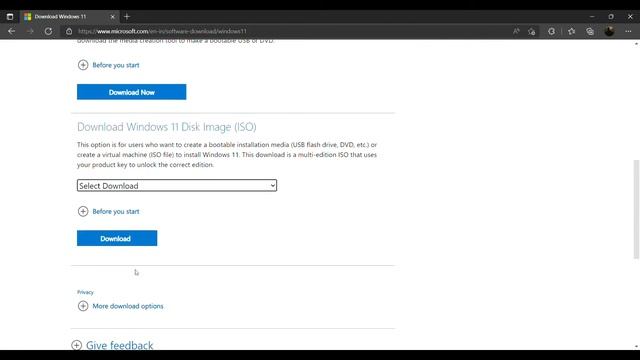Expand first Before you start section
This screenshot has height=360, width=640.
point(109,65)
